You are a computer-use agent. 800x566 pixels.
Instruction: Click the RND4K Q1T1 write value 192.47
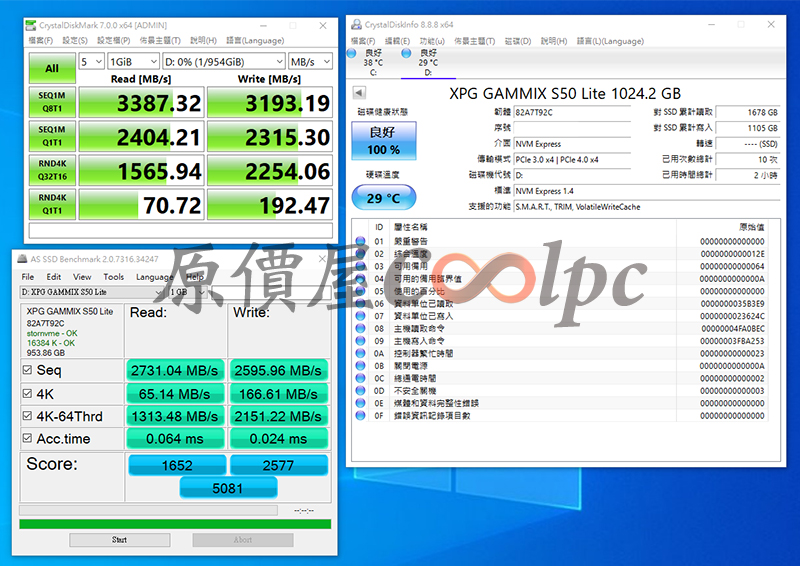(x=270, y=205)
